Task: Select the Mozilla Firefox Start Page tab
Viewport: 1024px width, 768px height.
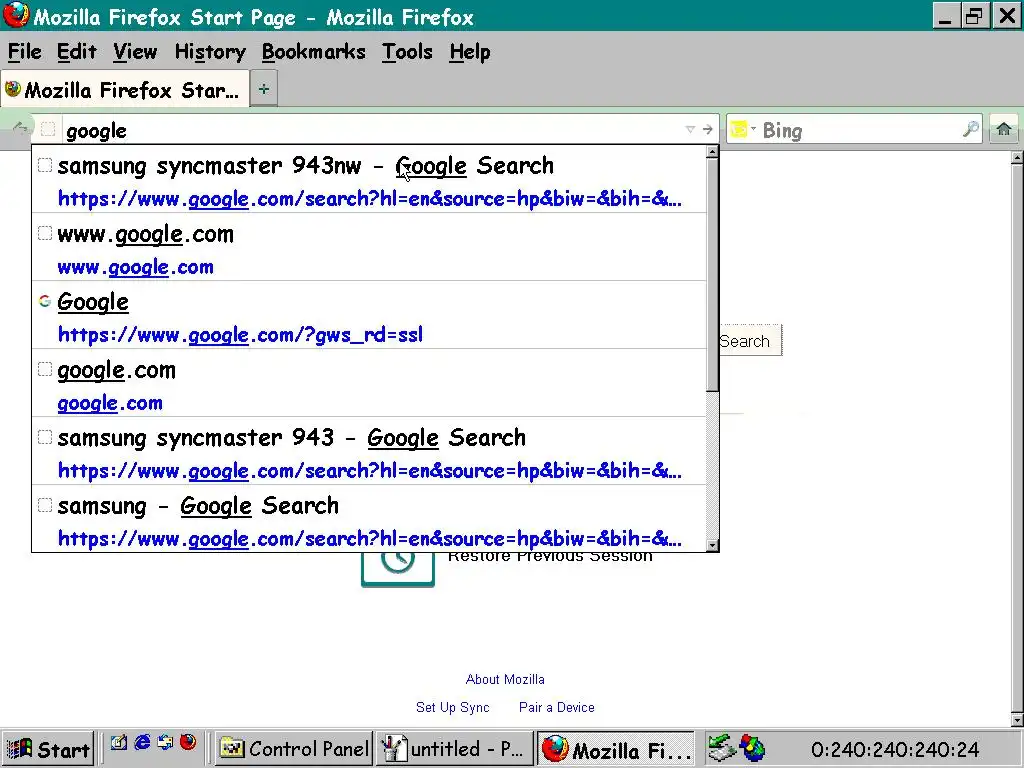Action: (124, 89)
